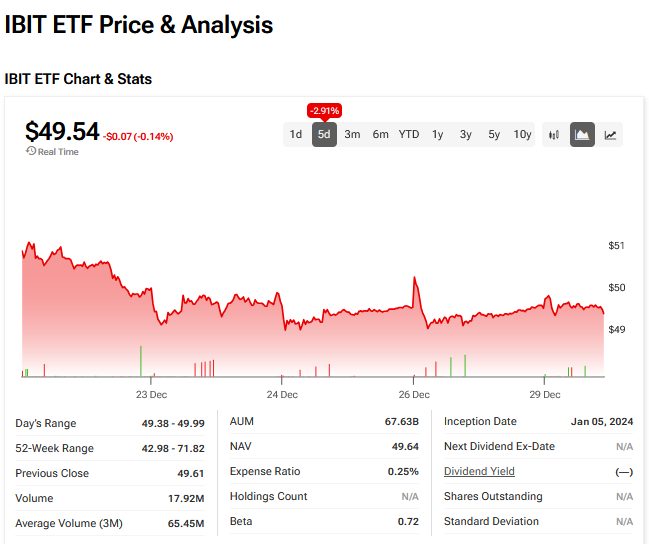Show the YTD chart range
649x544 pixels.
(x=409, y=134)
